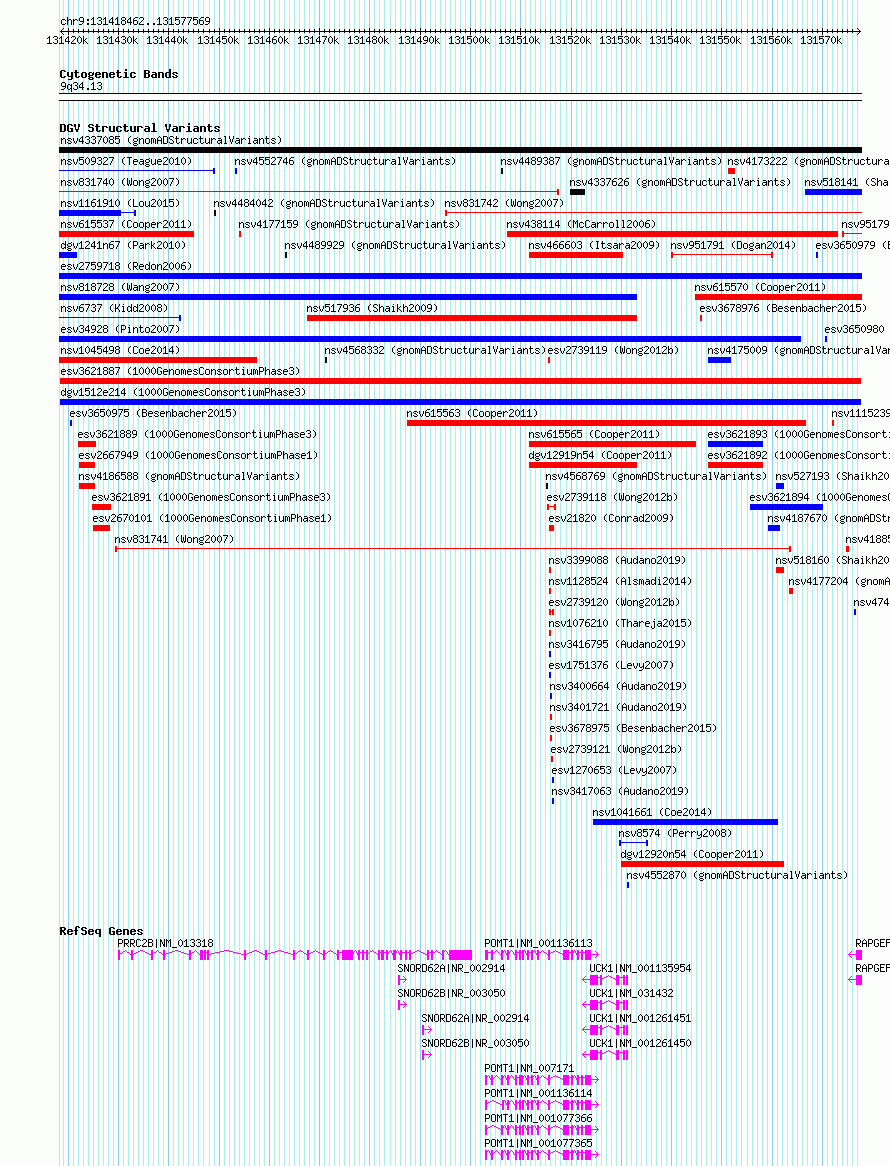Click esv2670101 1000GenomesConsortiumPhase1 label
The height and width of the screenshot is (1166, 890).
pyautogui.click(x=212, y=518)
